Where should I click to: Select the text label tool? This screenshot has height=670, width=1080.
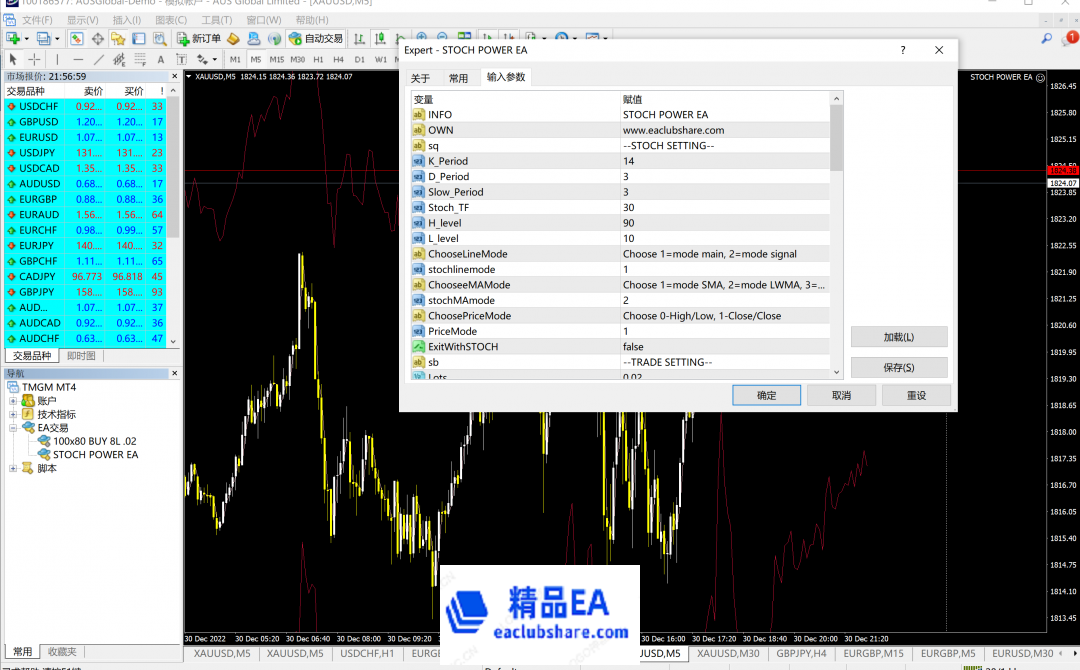click(181, 60)
